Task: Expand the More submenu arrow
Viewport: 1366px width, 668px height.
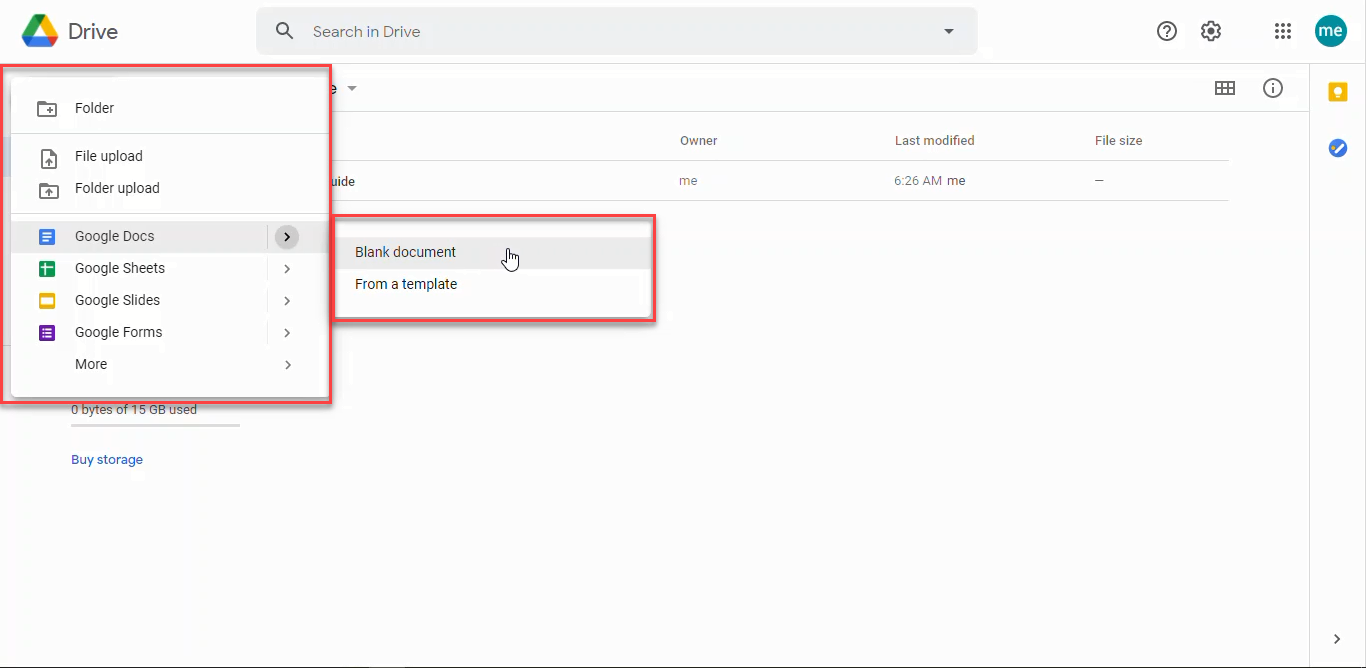Action: [287, 364]
